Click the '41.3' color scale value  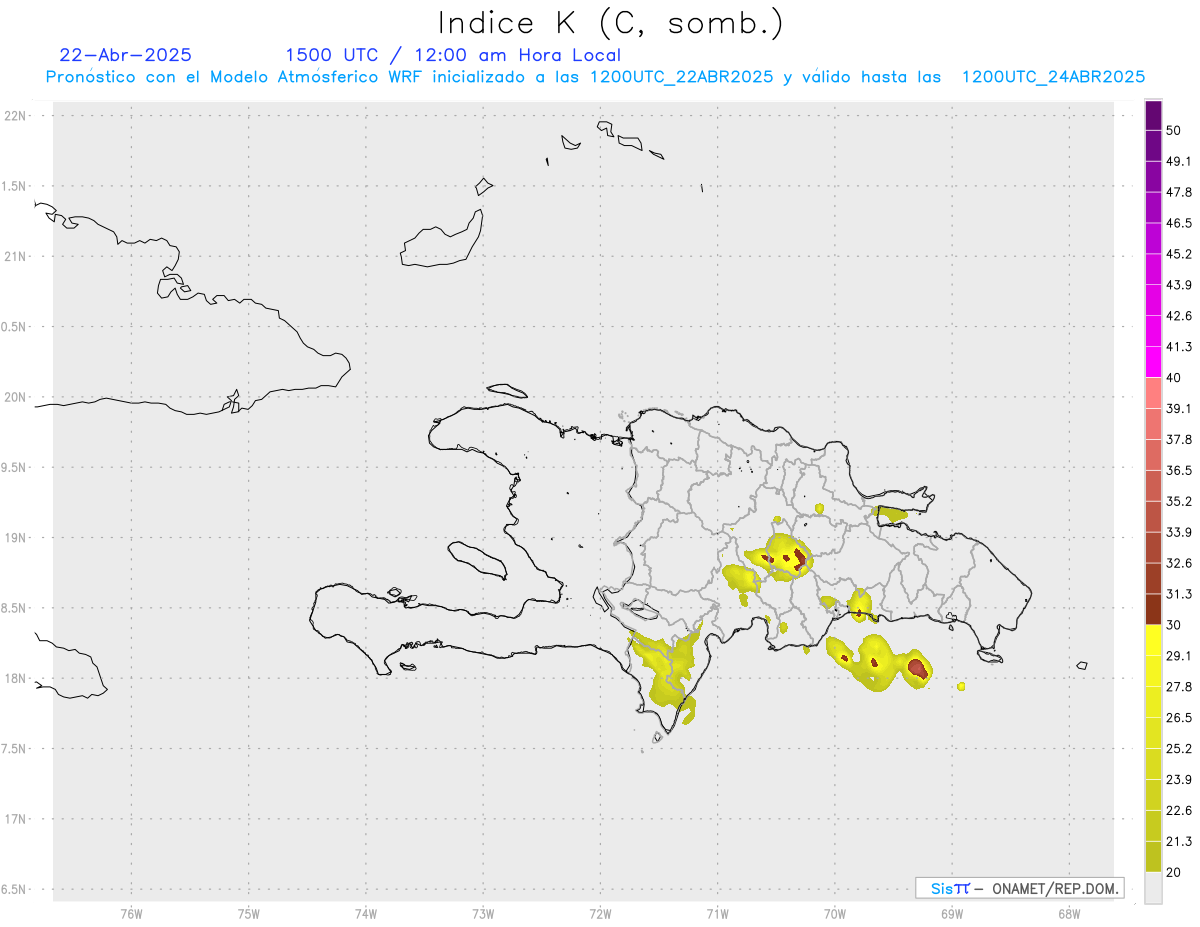coord(1179,347)
